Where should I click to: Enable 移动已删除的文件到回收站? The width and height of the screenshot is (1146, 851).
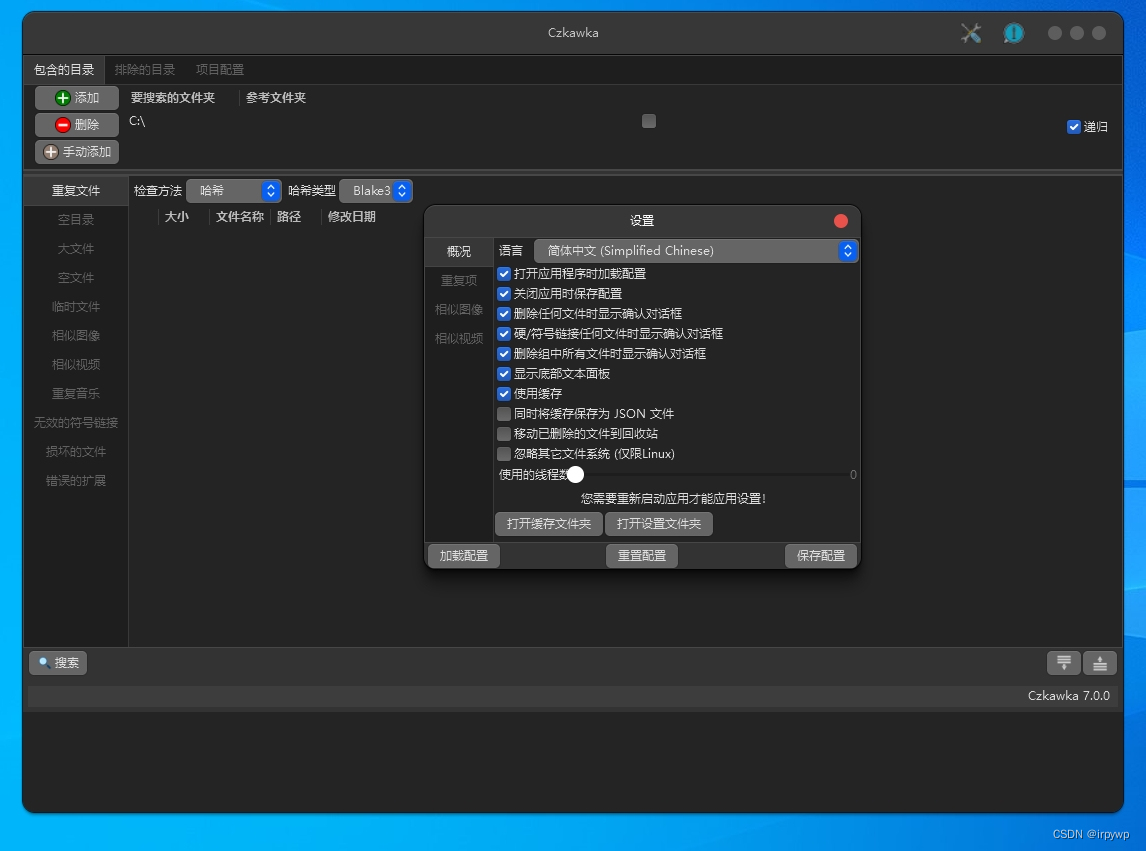(504, 434)
